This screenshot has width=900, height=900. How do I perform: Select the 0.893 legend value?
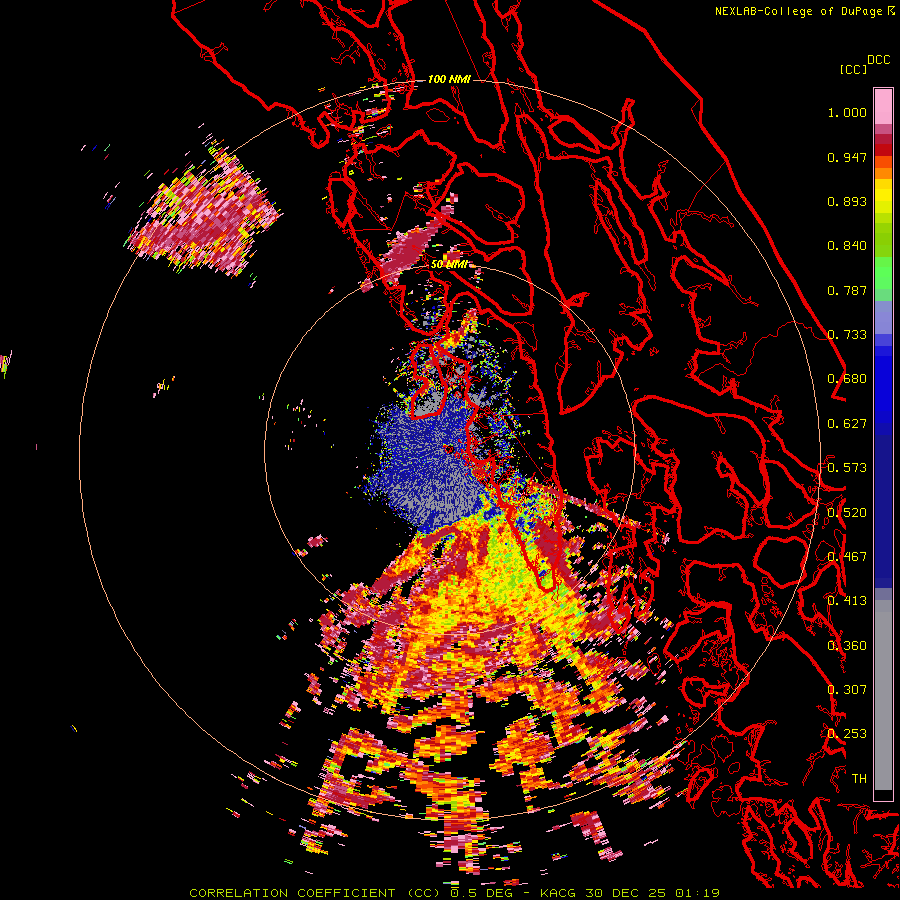(x=847, y=201)
